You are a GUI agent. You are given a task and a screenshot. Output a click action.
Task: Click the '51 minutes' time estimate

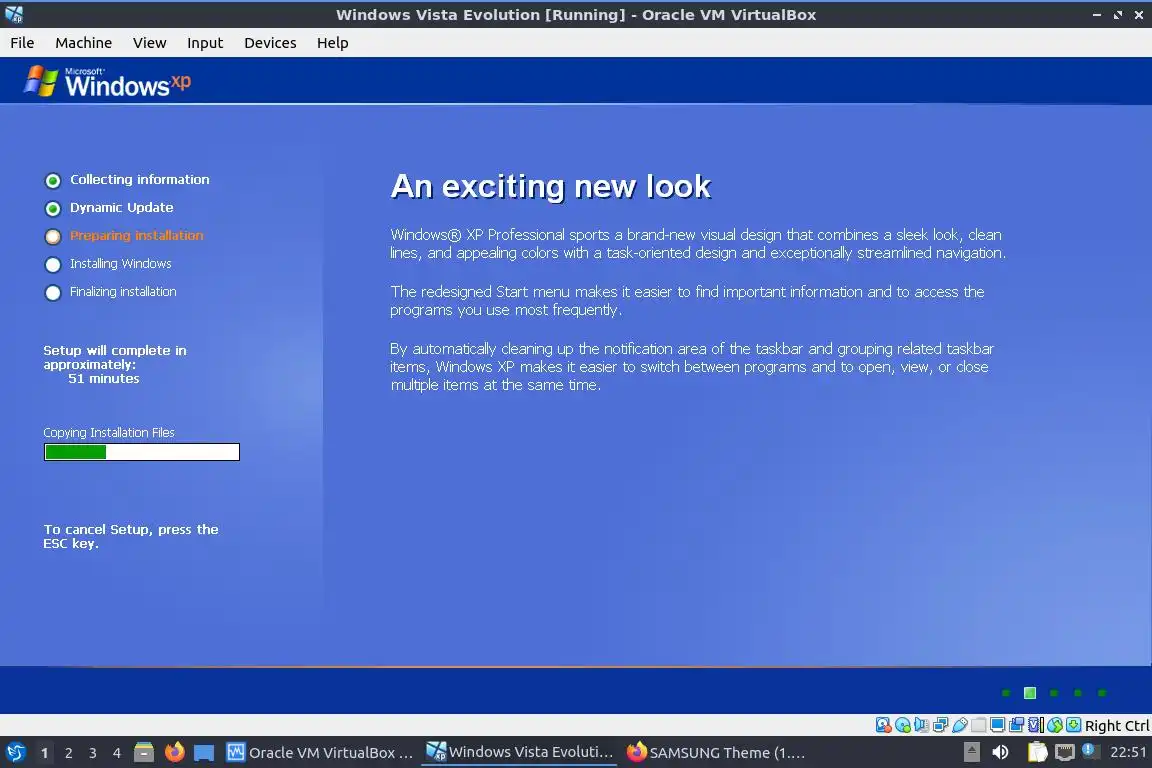point(104,378)
